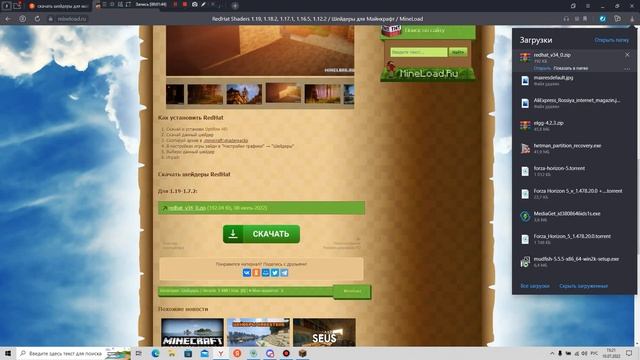This screenshot has height=360, width=640.
Task: Open the SEUS related news thumbnail
Action: pos(324,333)
